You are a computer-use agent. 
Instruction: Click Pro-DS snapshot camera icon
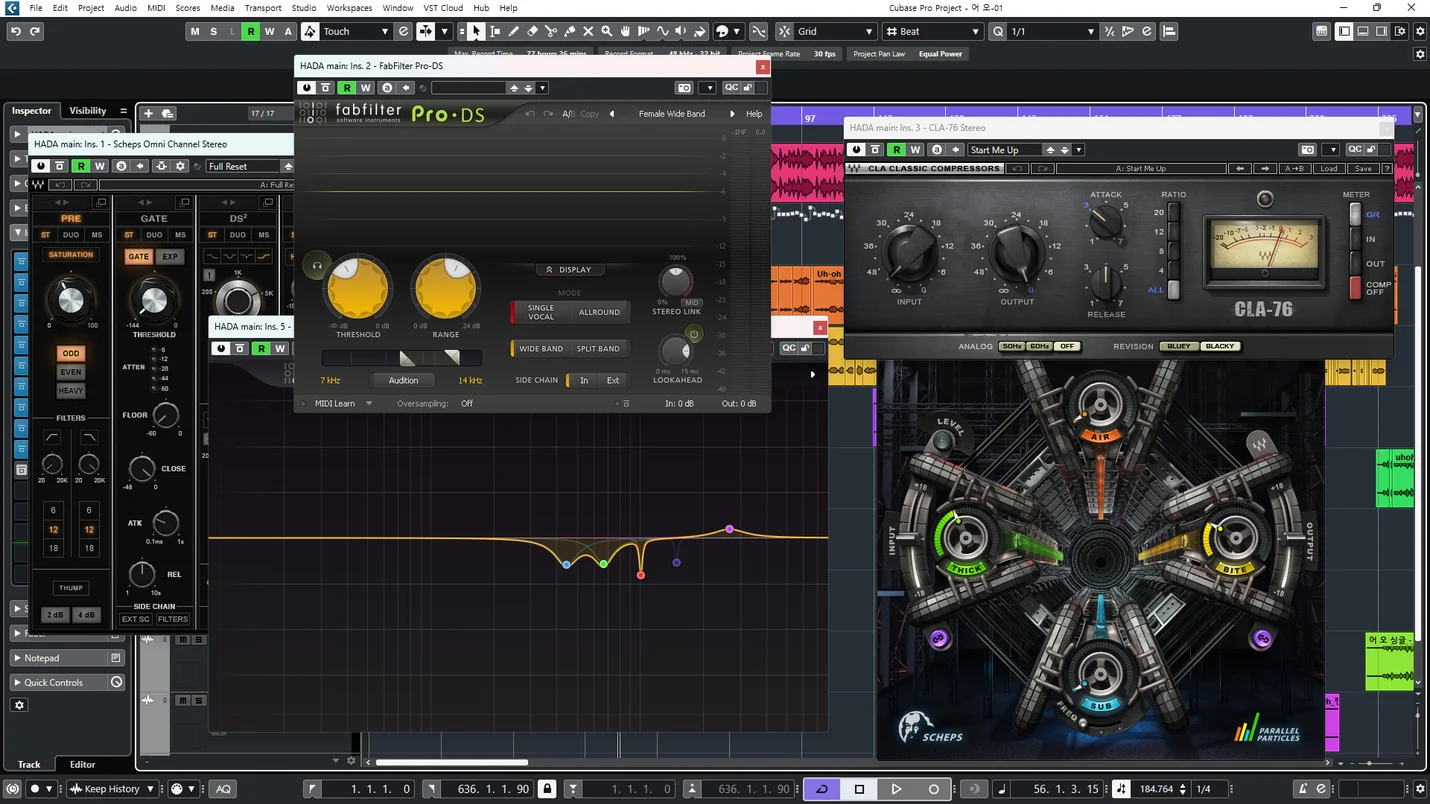[x=684, y=88]
